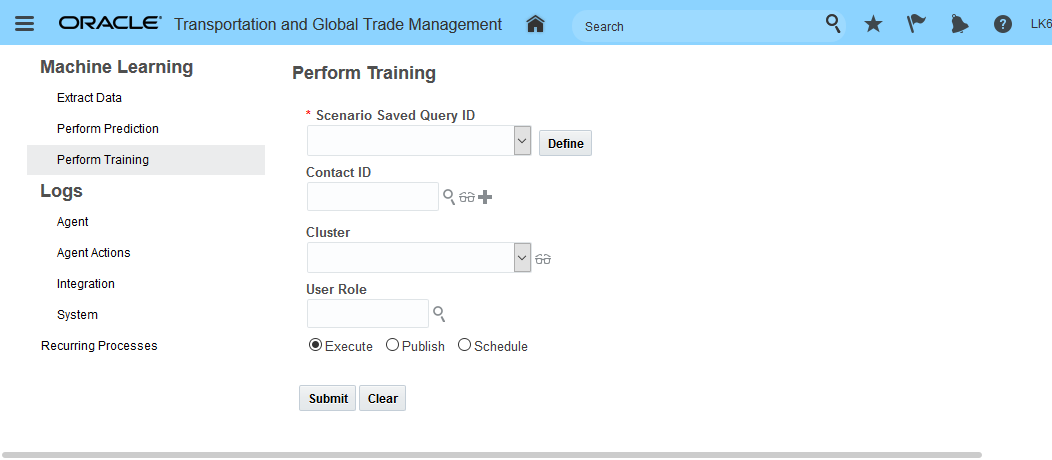Select the Publish radio button
Screen dimensions: 1052x460
pyautogui.click(x=392, y=345)
